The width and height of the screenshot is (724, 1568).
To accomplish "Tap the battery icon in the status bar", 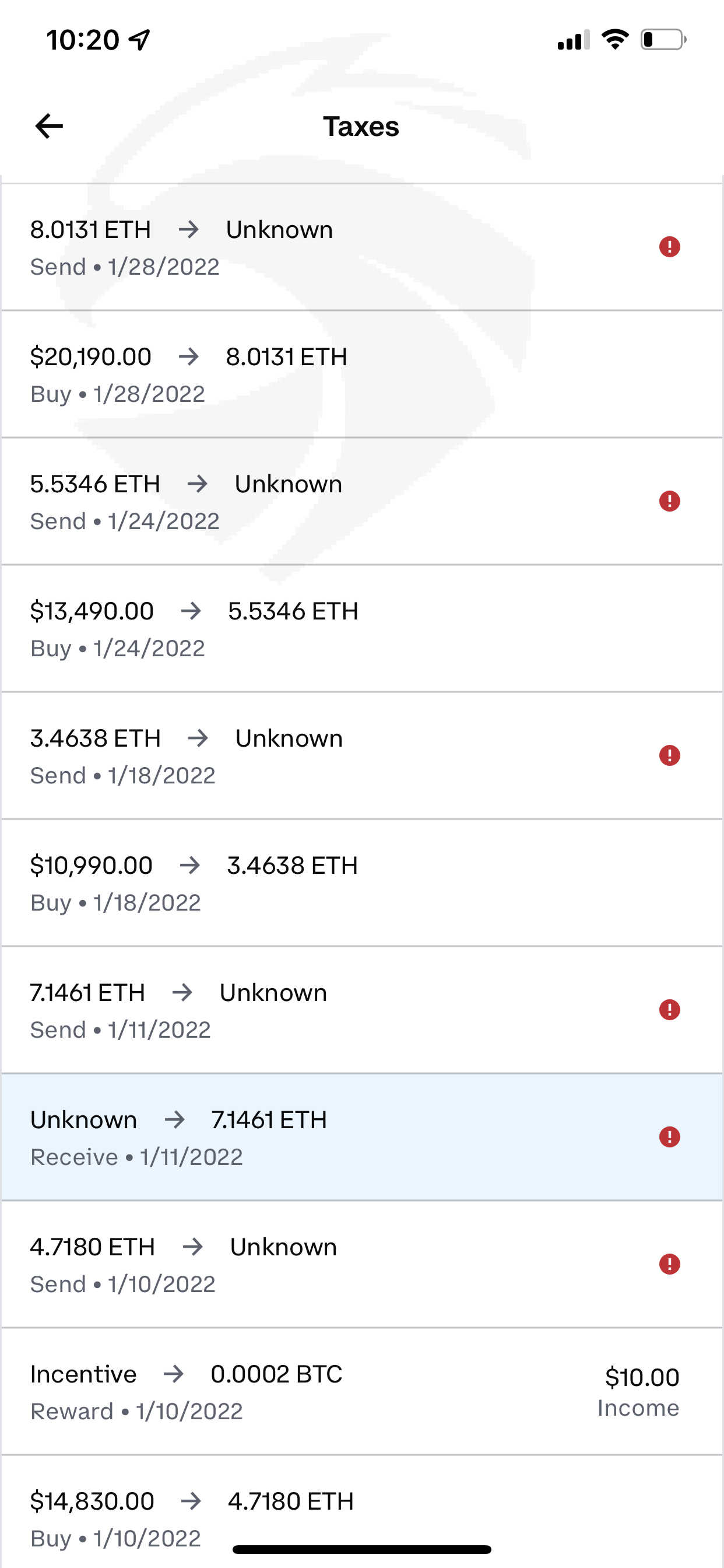I will (x=663, y=40).
